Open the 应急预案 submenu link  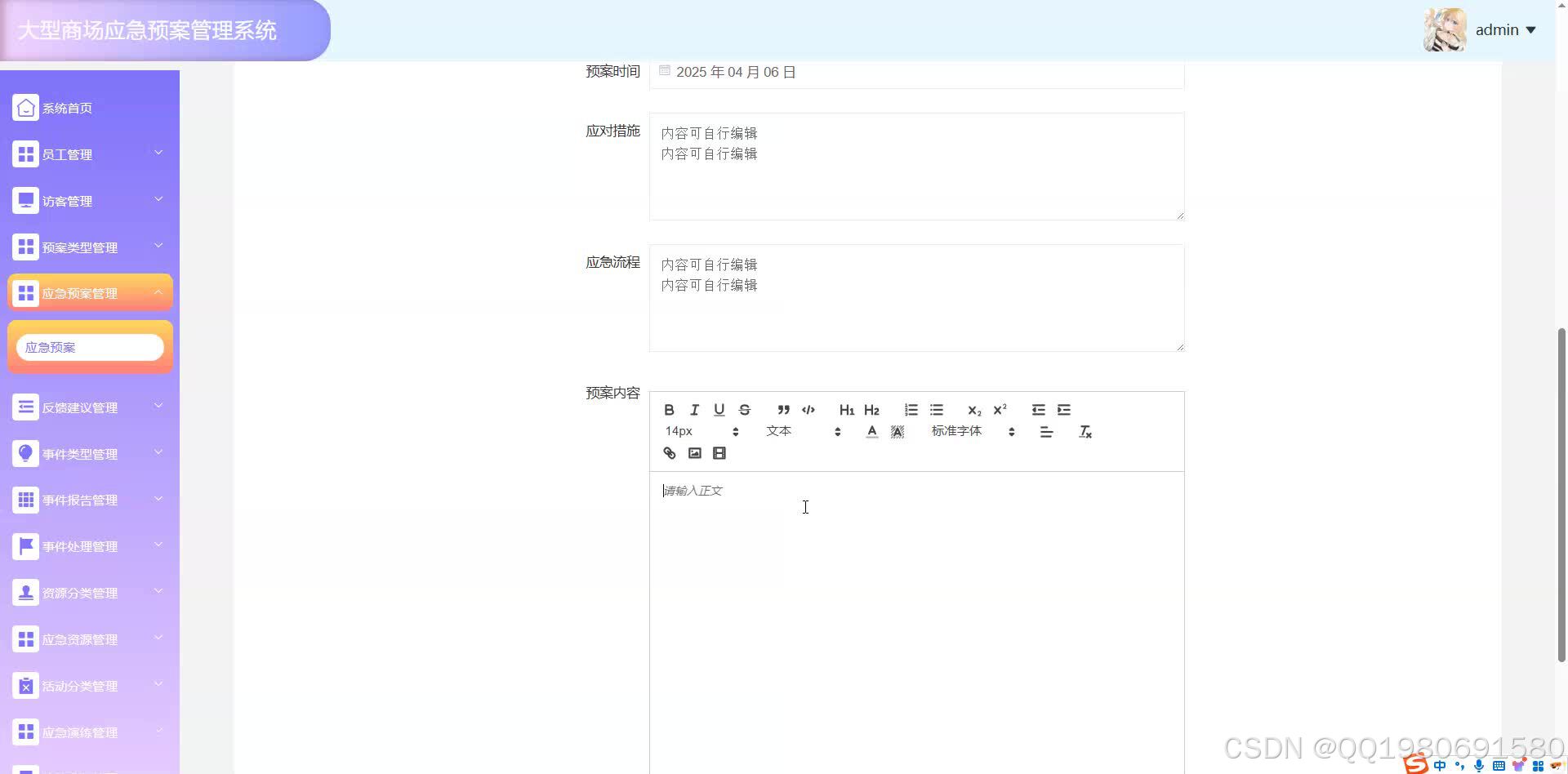[90, 346]
